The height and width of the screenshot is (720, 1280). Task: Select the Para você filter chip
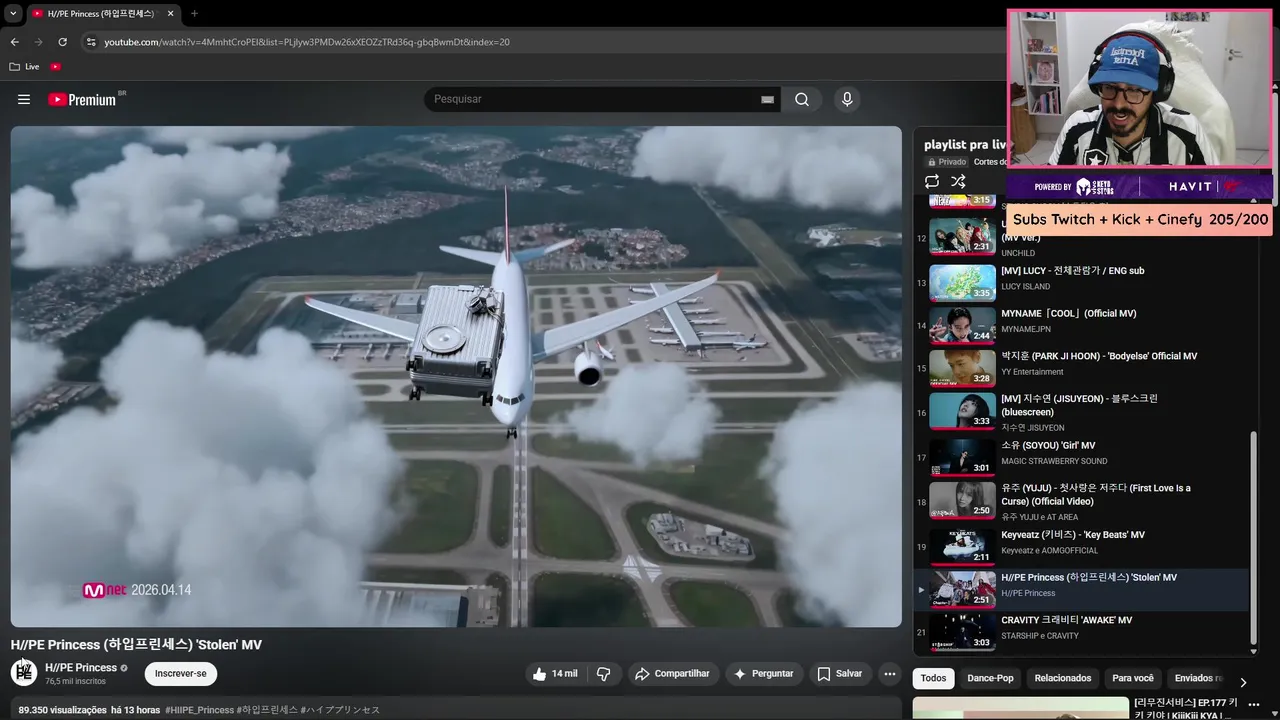[1133, 678]
